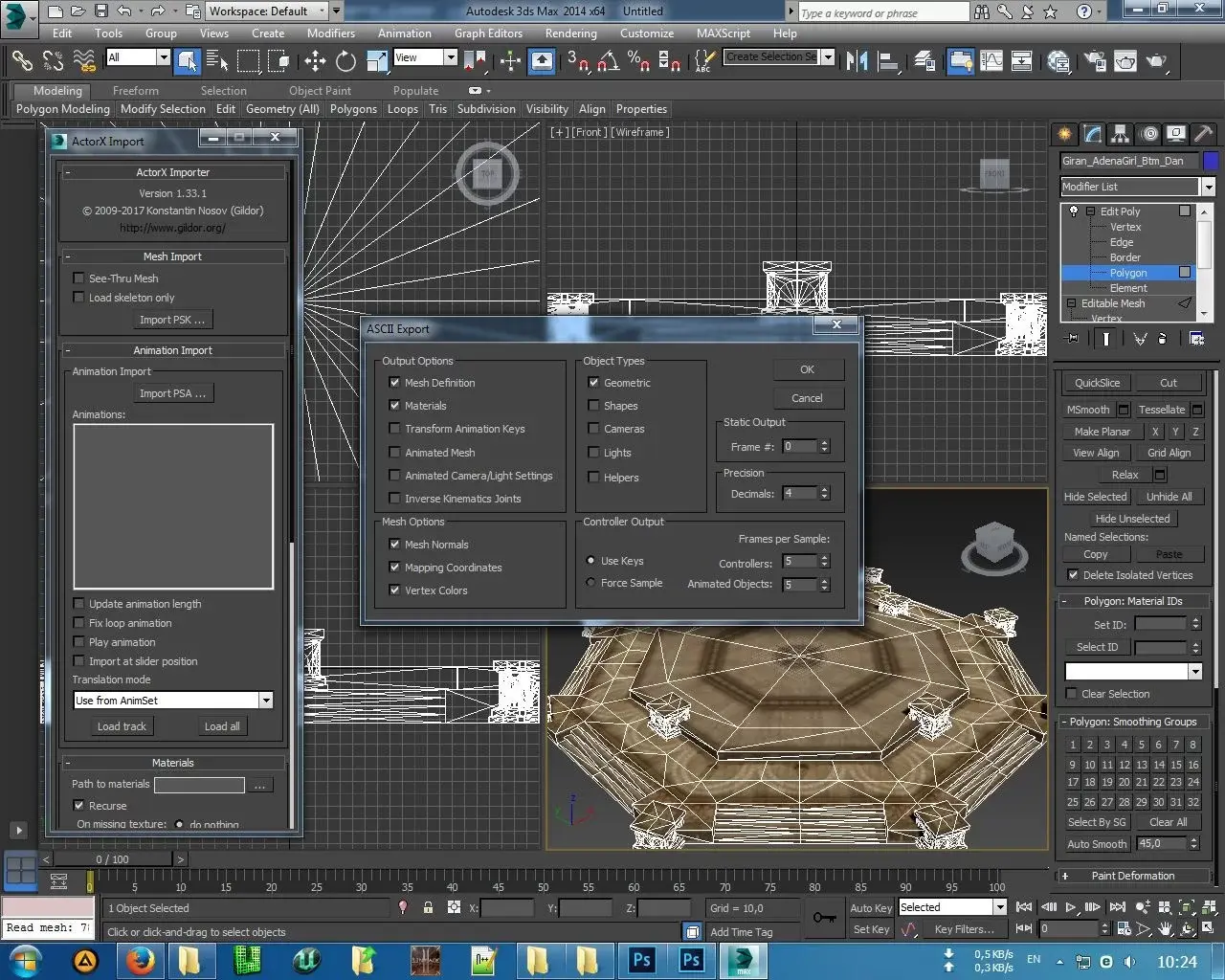Click the Undo arrow in title bar

(124, 11)
